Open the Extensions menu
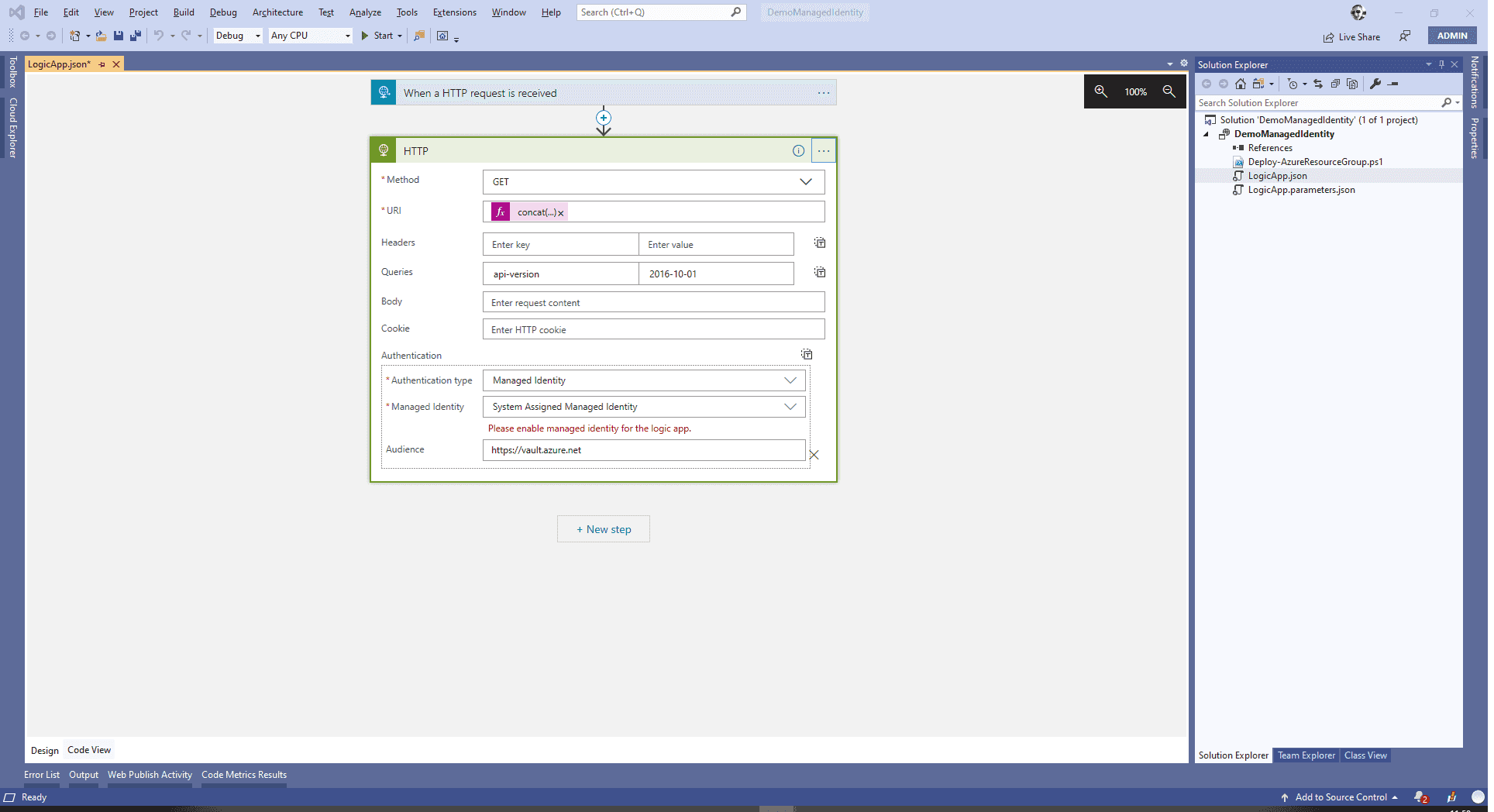The image size is (1494, 812). (454, 12)
